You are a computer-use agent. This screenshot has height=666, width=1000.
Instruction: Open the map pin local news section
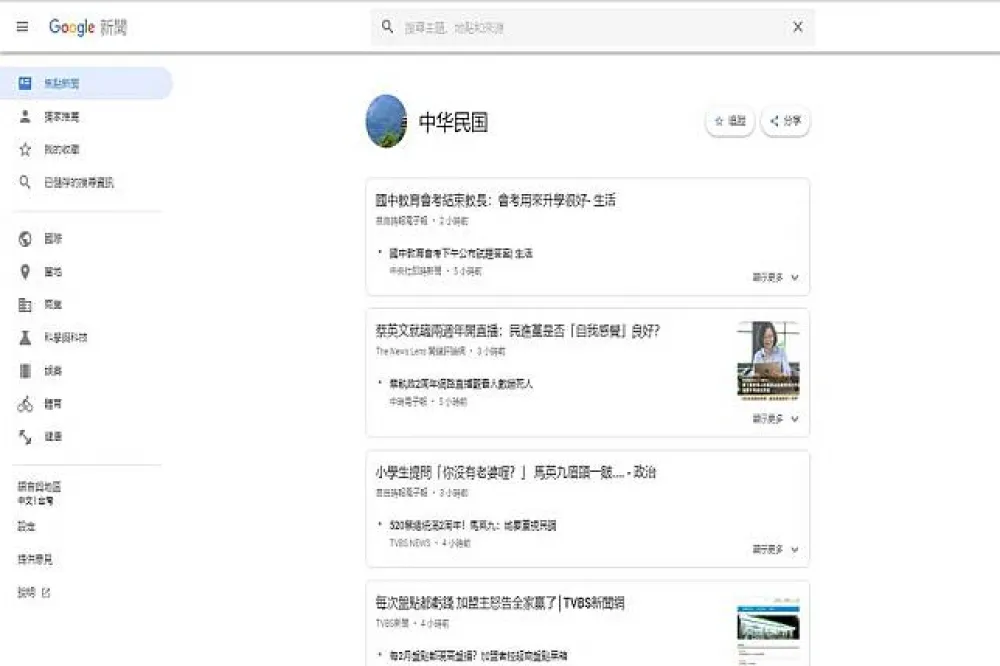coord(40,272)
